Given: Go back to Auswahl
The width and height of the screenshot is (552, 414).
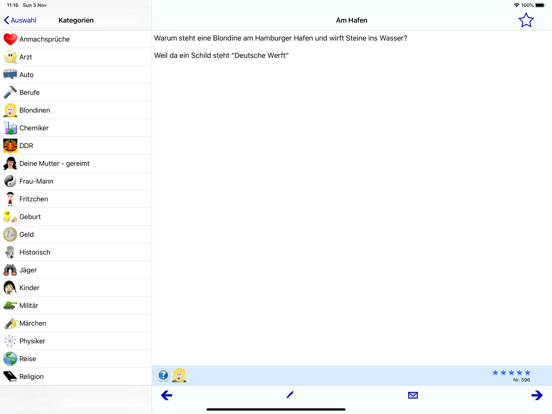Looking at the screenshot, I should [x=20, y=20].
